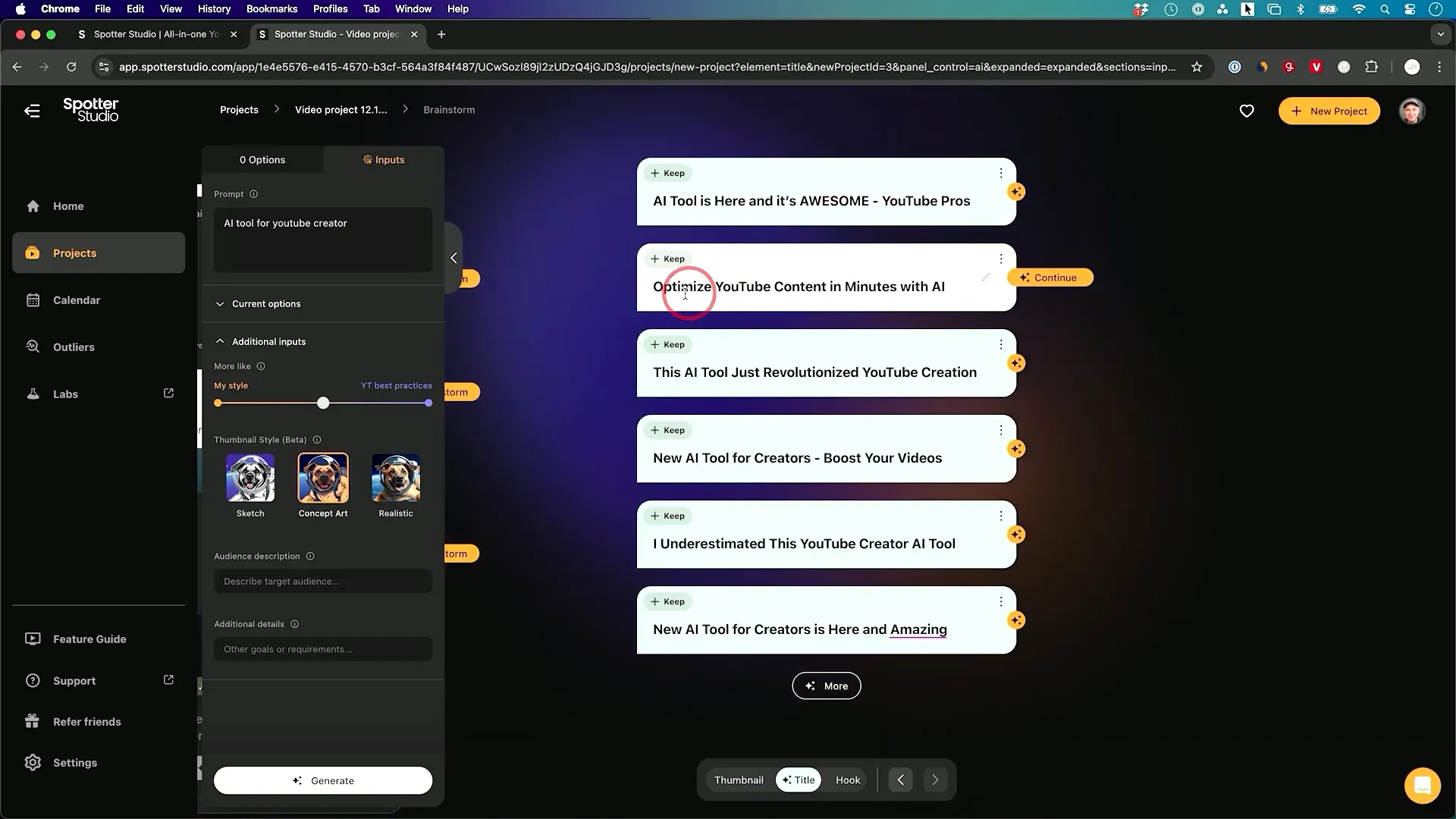The height and width of the screenshot is (819, 1456).
Task: Open Chrome extensions puzzle icon
Action: pyautogui.click(x=1371, y=67)
